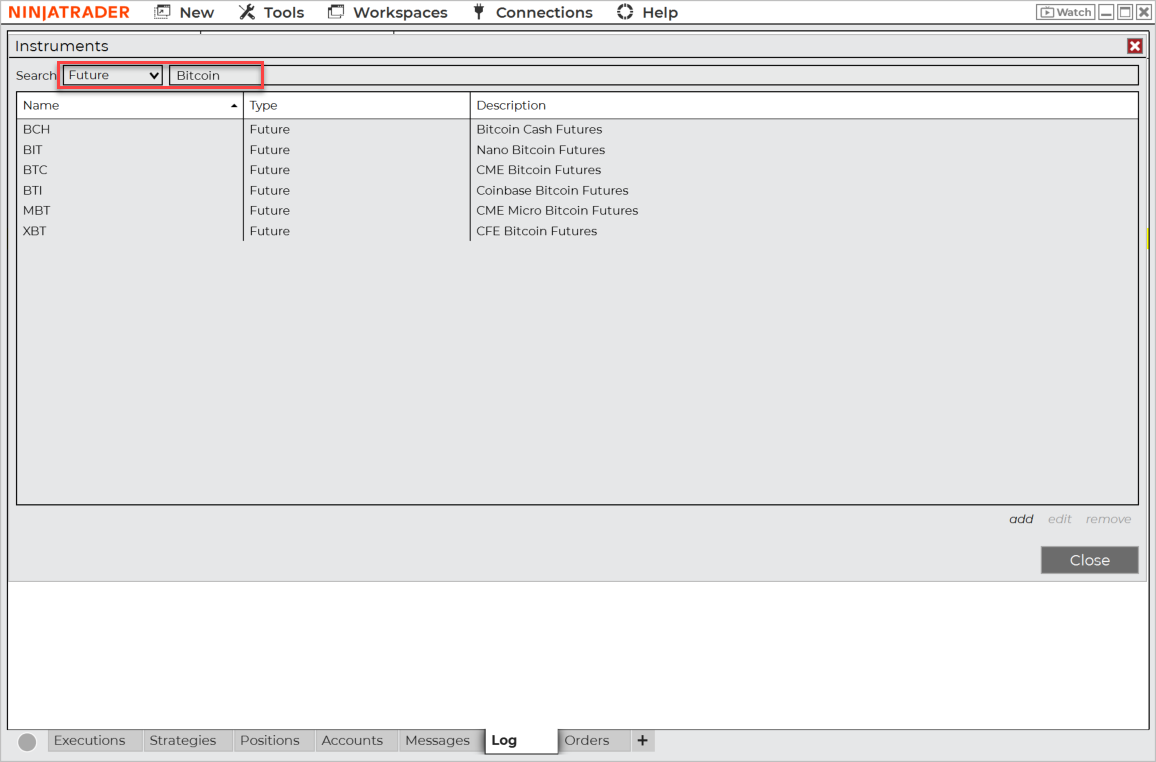Expand the Description column header options
The image size is (1156, 762).
pyautogui.click(x=511, y=105)
